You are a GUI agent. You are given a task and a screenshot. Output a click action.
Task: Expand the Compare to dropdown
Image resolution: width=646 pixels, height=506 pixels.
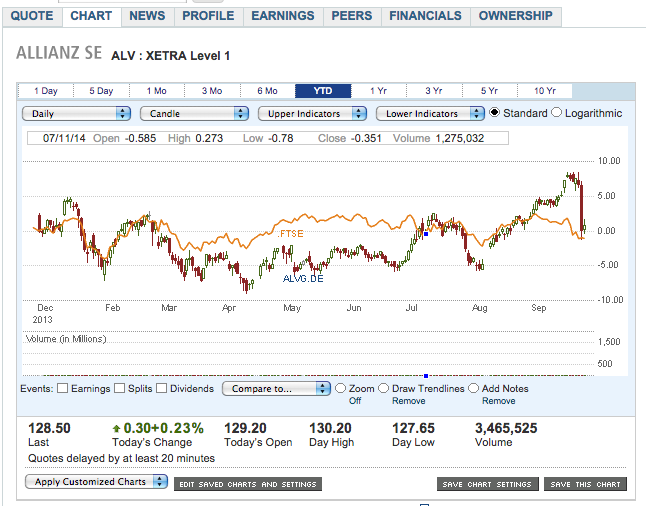(275, 389)
